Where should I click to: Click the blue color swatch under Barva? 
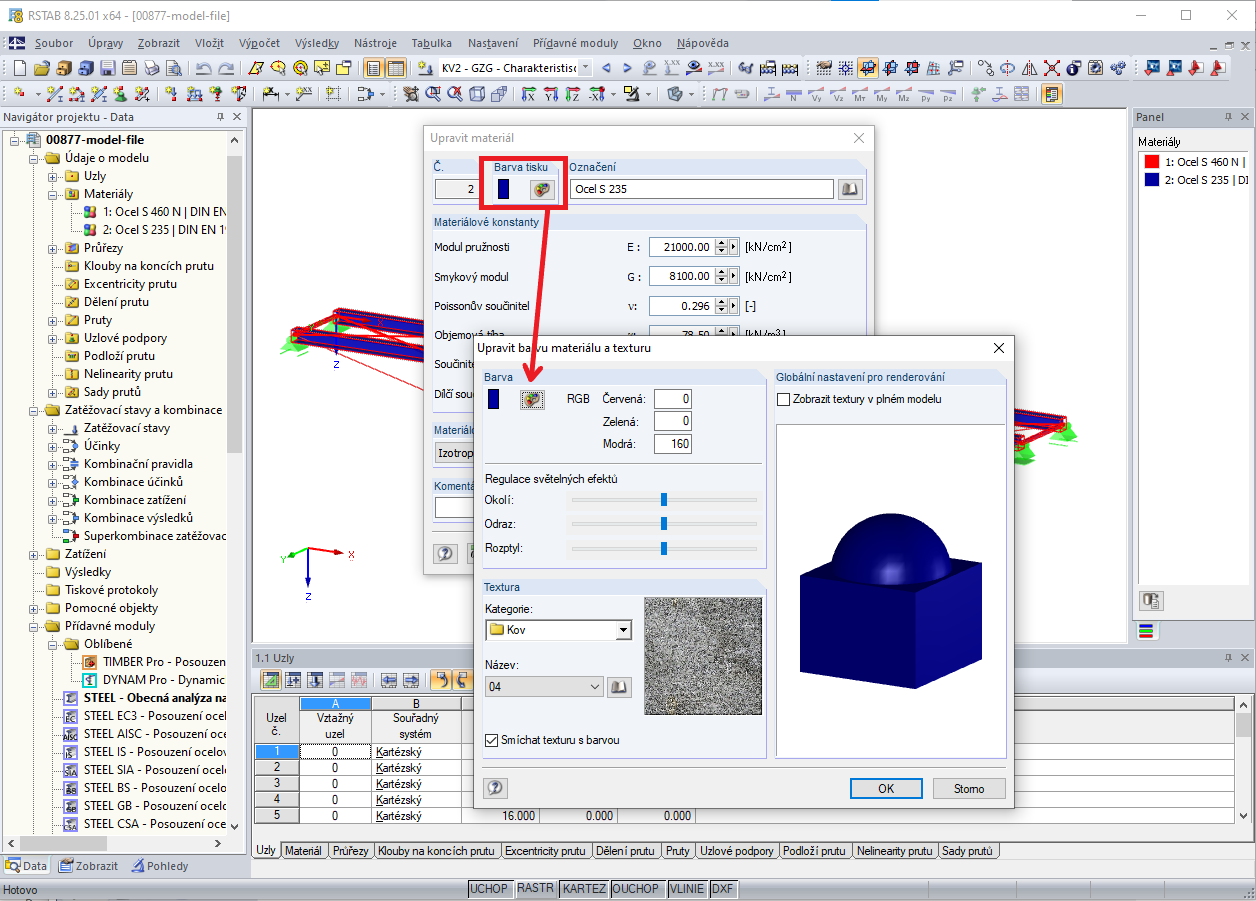click(x=493, y=399)
